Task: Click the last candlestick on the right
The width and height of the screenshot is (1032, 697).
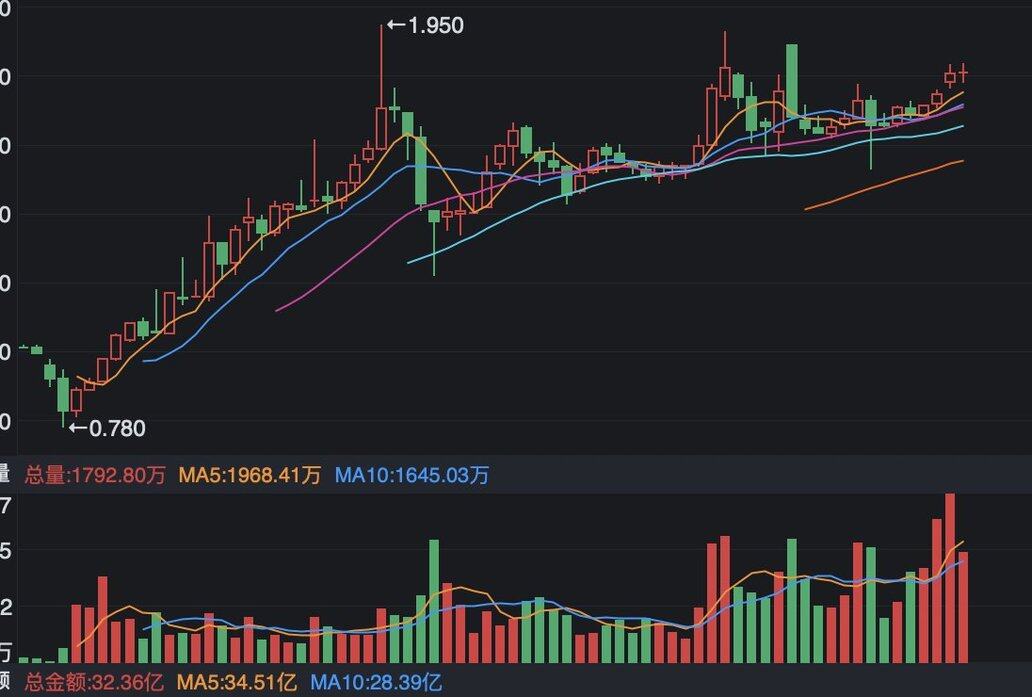Action: [x=963, y=73]
